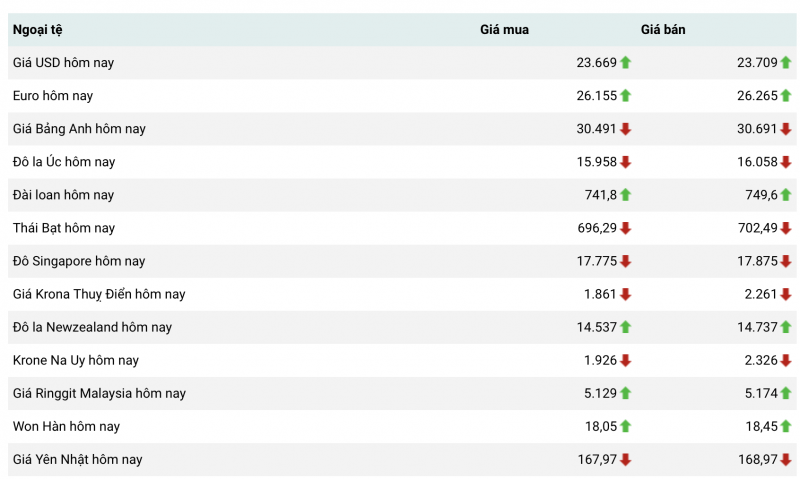Click the Ngoại tệ column header
This screenshot has height=479, width=800.
tap(37, 30)
